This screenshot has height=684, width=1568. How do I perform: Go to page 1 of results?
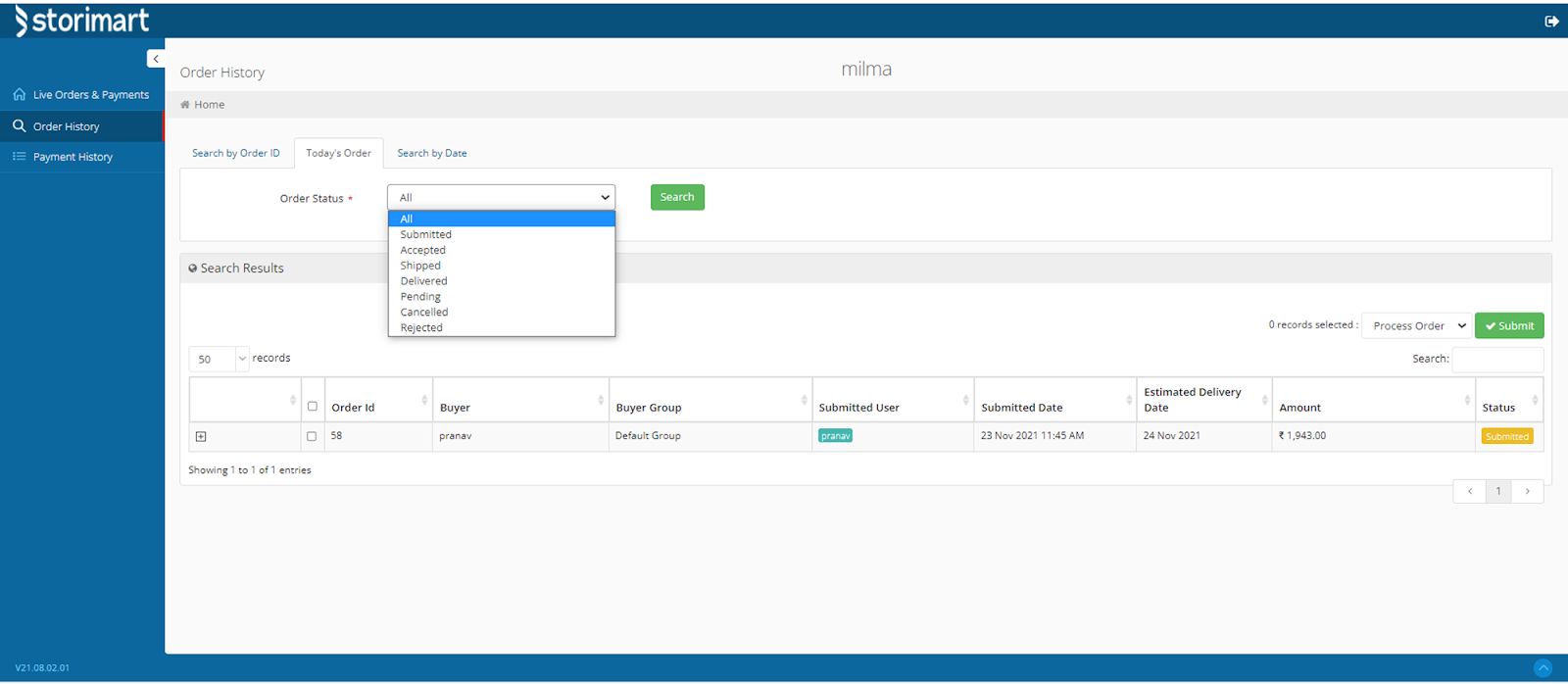click(1498, 491)
